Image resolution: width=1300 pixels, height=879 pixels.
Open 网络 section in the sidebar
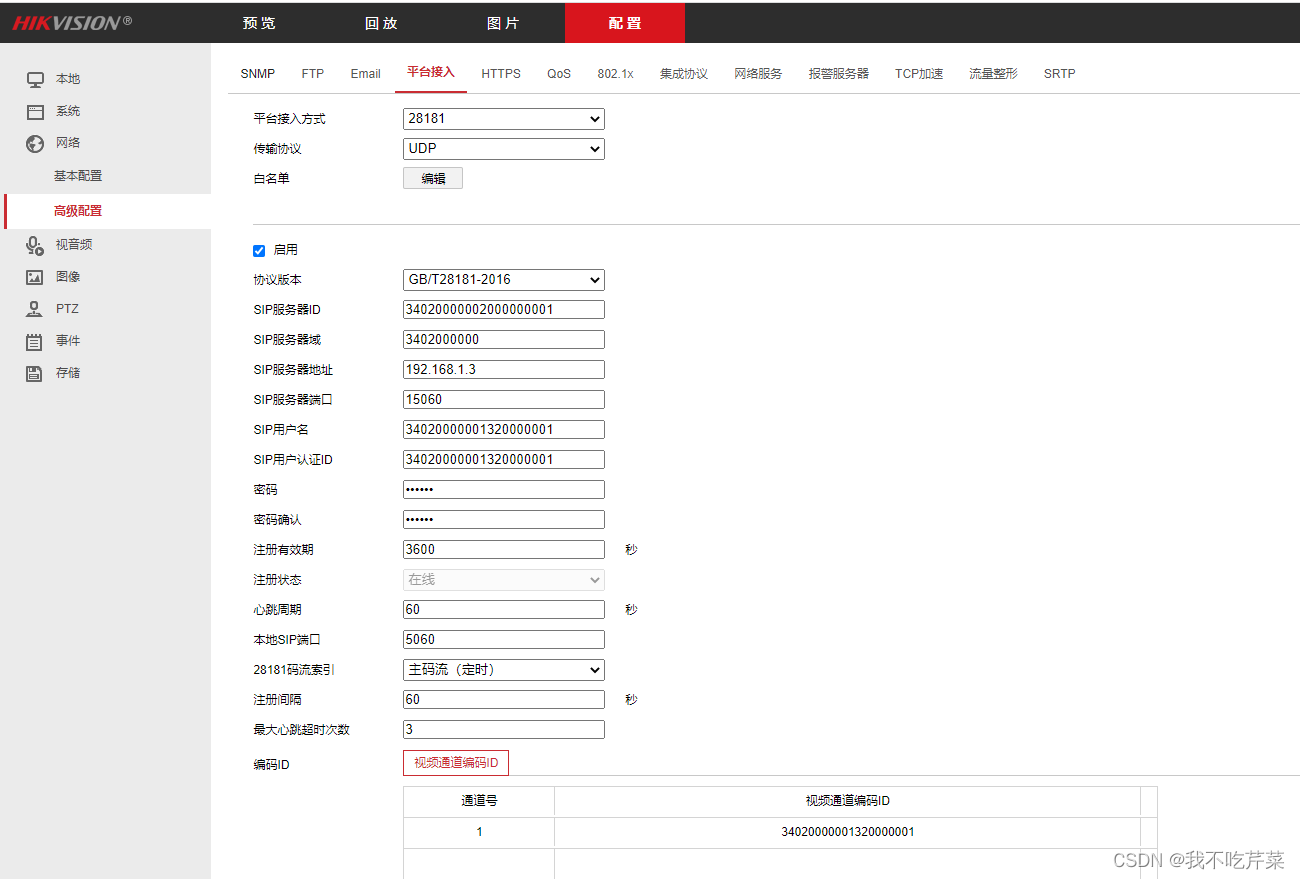tap(68, 143)
